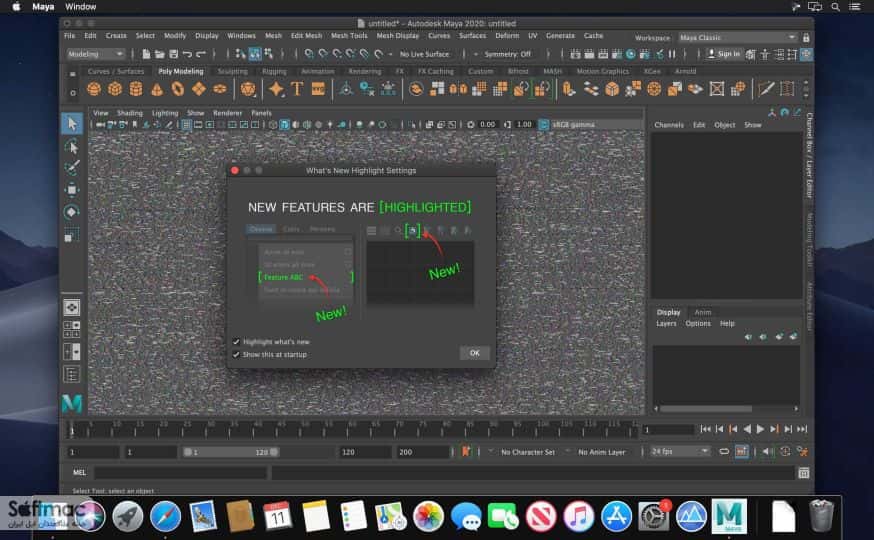Create a polygon torus from shelf
This screenshot has height=540, width=874.
pyautogui.click(x=178, y=89)
